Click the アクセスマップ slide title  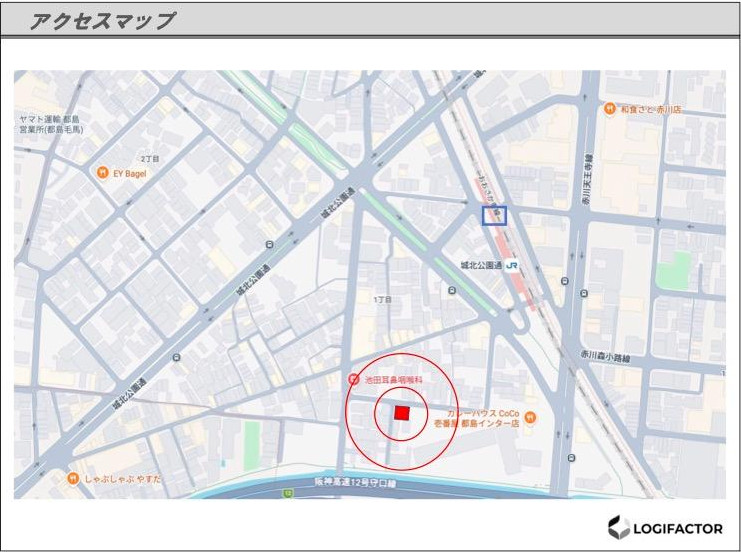tap(102, 21)
